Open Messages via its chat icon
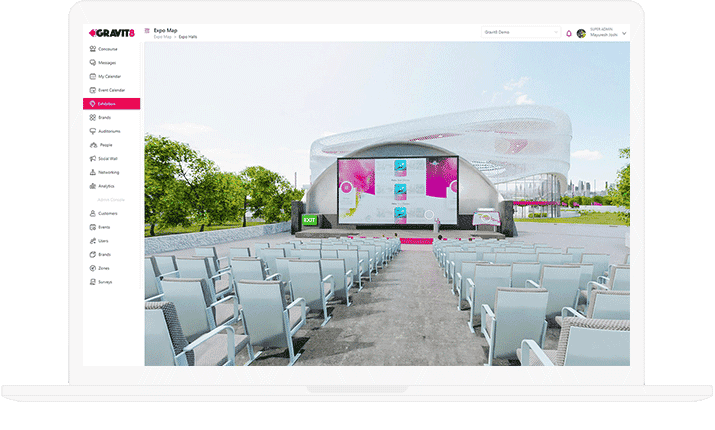The width and height of the screenshot is (715, 430). 92,62
